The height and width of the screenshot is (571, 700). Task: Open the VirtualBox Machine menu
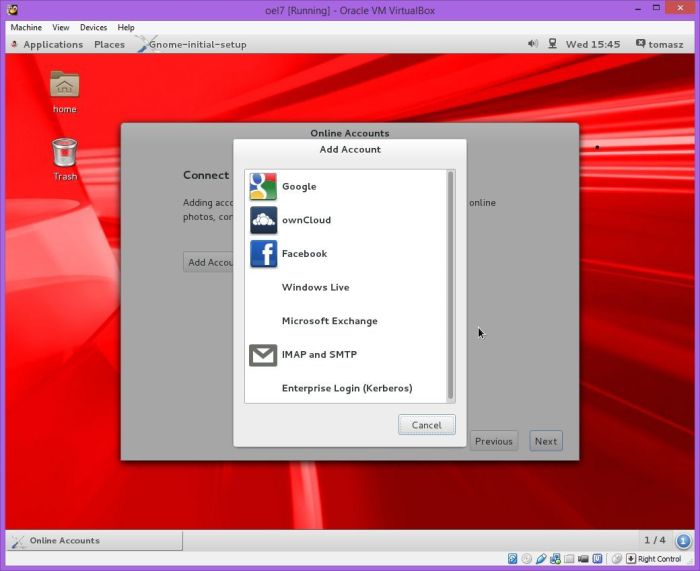coord(26,27)
